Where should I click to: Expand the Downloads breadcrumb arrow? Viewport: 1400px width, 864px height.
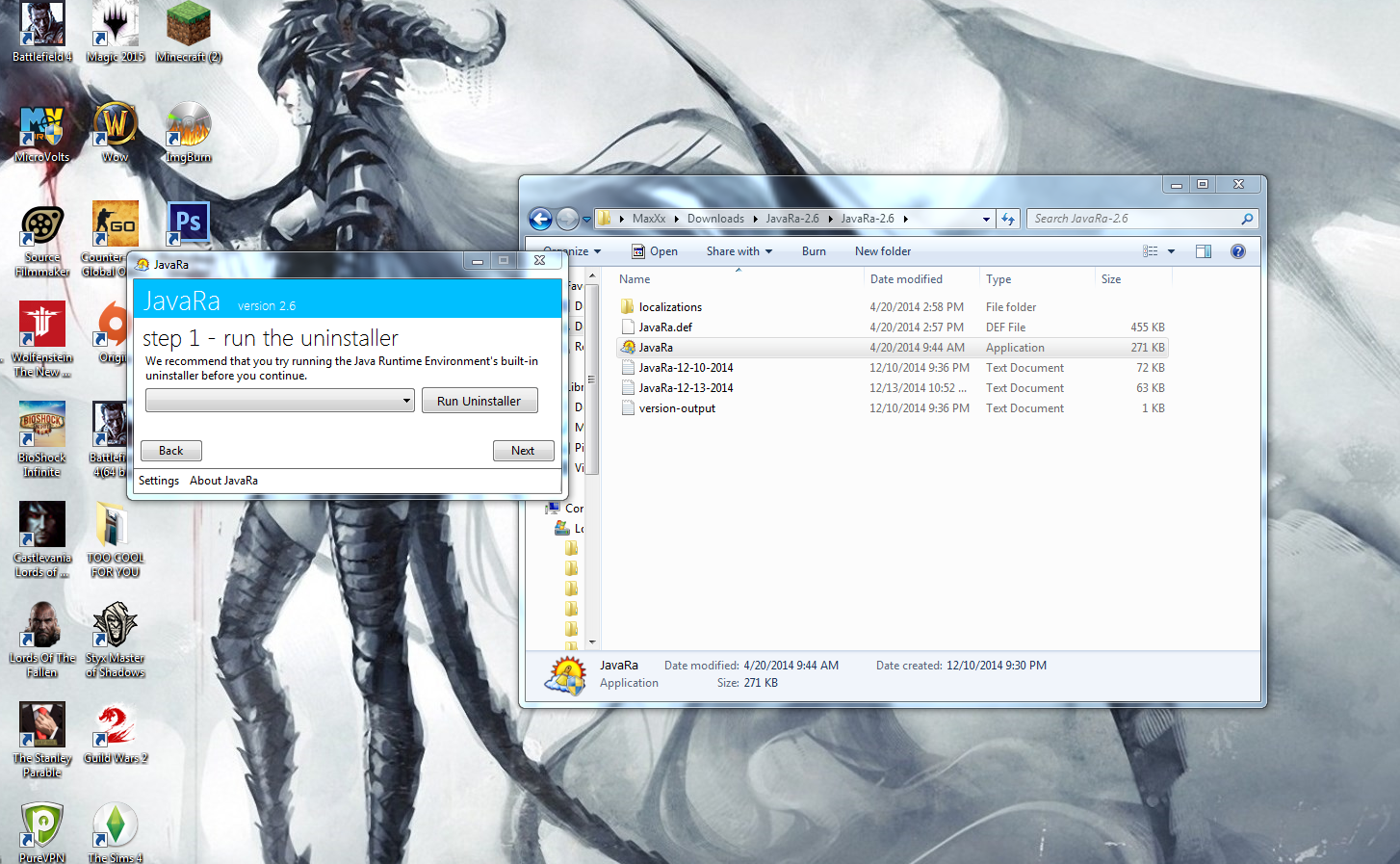755,220
